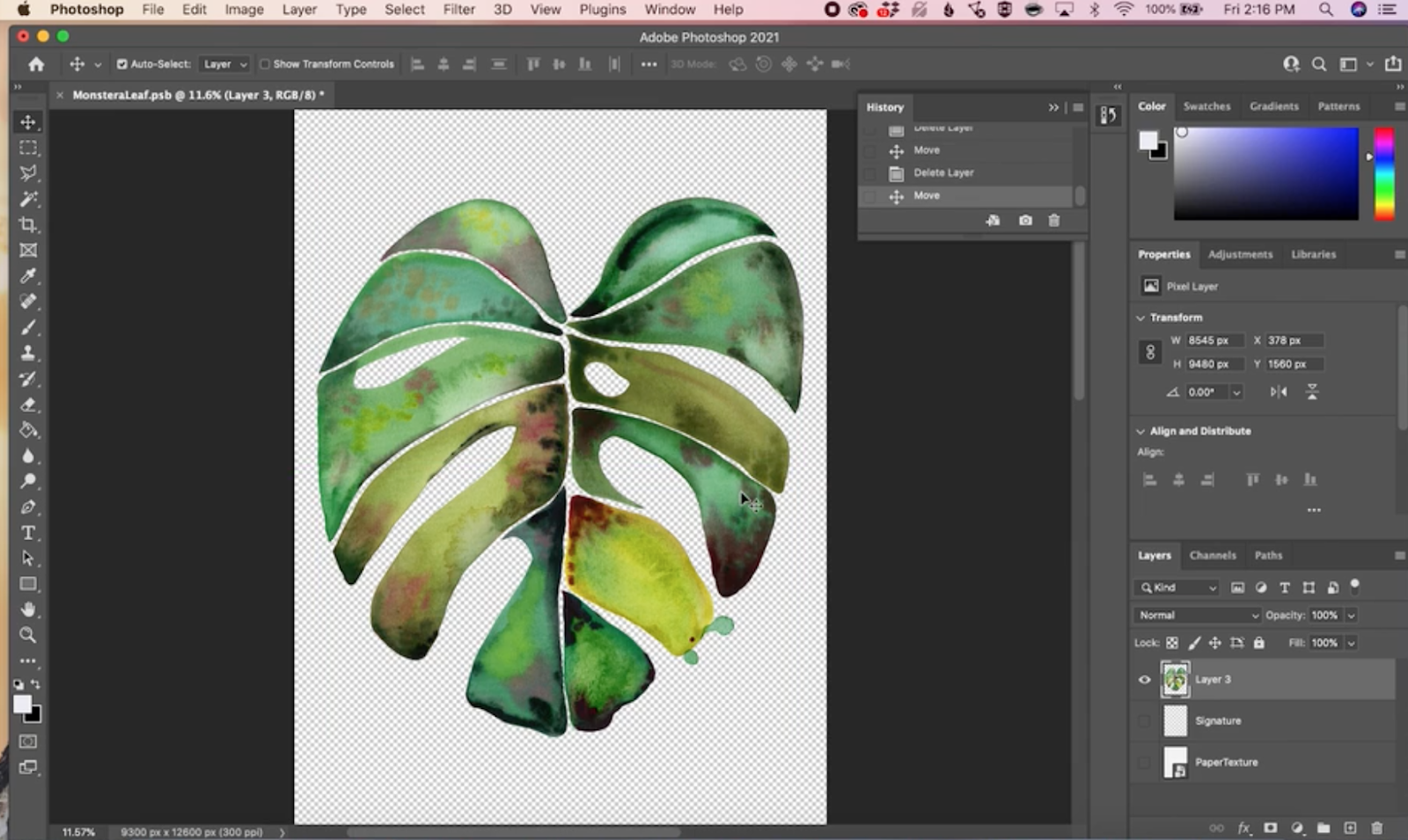Click the toolbar foreground color swatch
This screenshot has width=1408, height=840.
coord(22,705)
